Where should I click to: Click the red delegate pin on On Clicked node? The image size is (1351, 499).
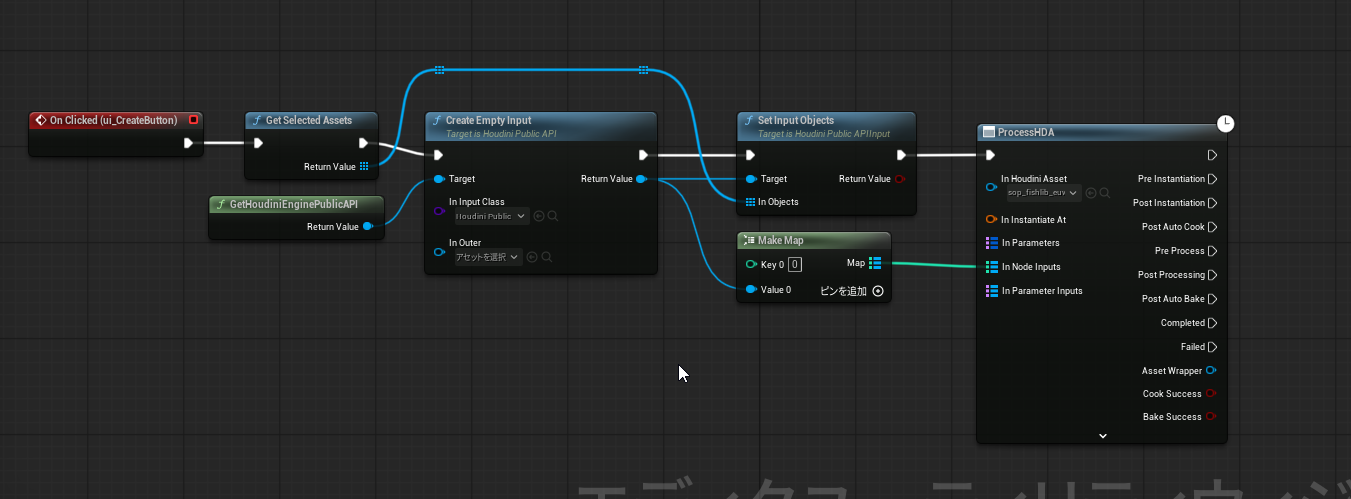click(194, 120)
